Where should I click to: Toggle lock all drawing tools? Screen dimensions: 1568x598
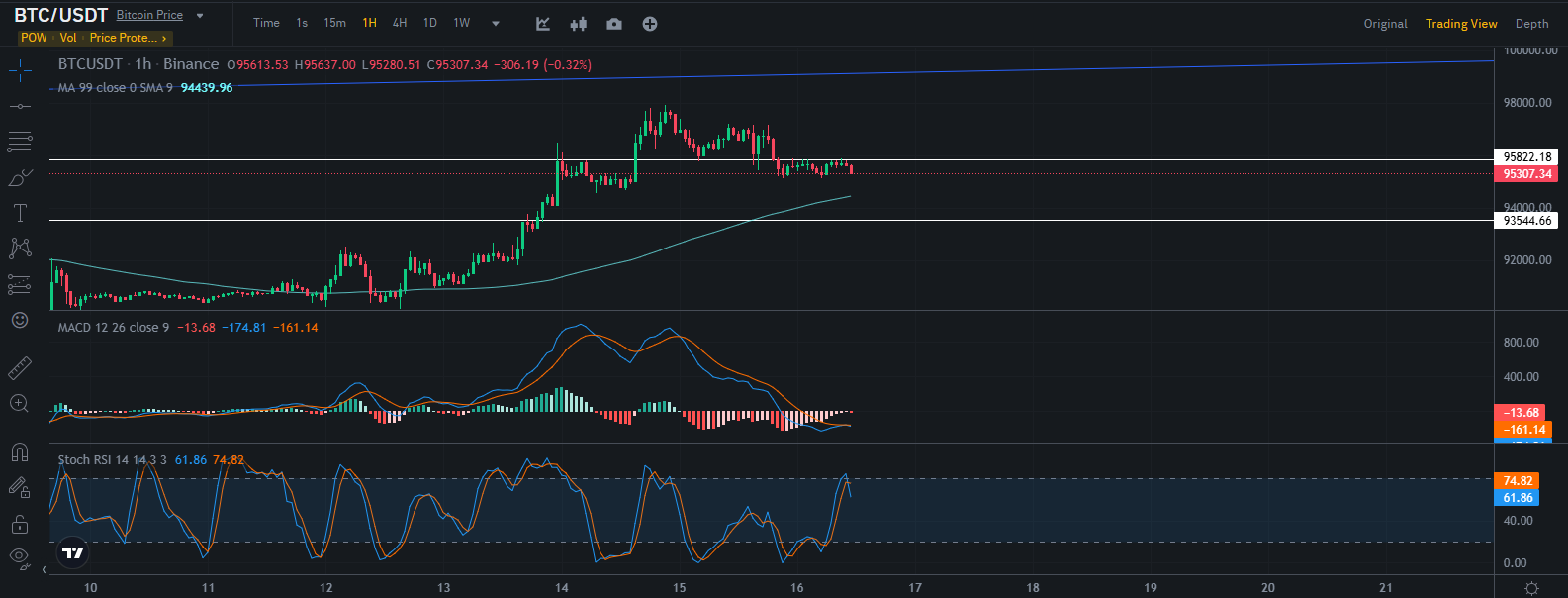(x=20, y=523)
